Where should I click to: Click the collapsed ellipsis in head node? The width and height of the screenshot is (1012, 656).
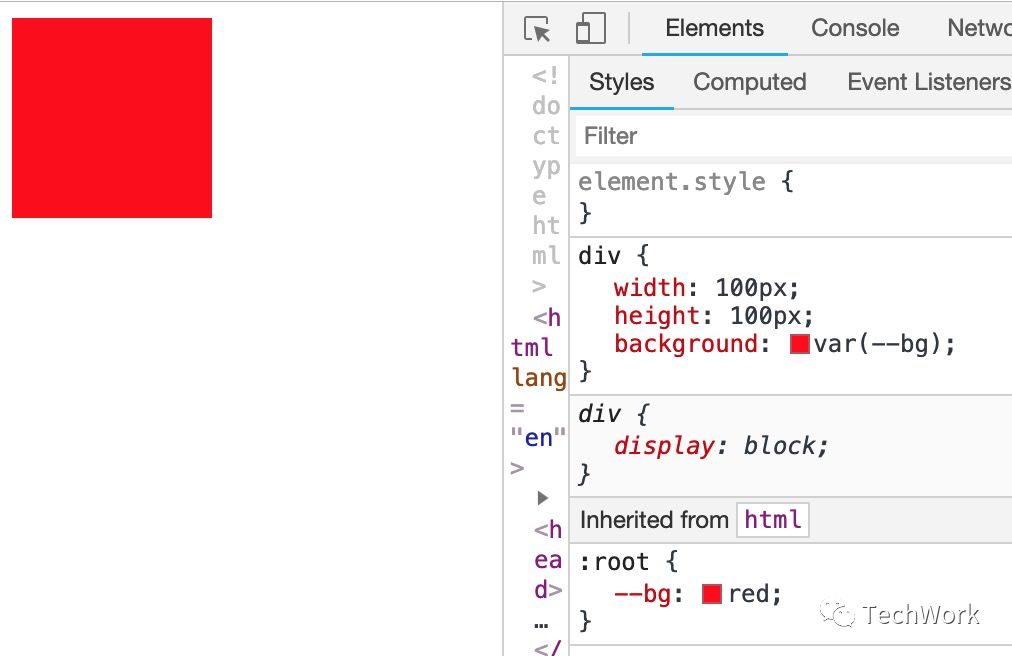click(x=541, y=624)
